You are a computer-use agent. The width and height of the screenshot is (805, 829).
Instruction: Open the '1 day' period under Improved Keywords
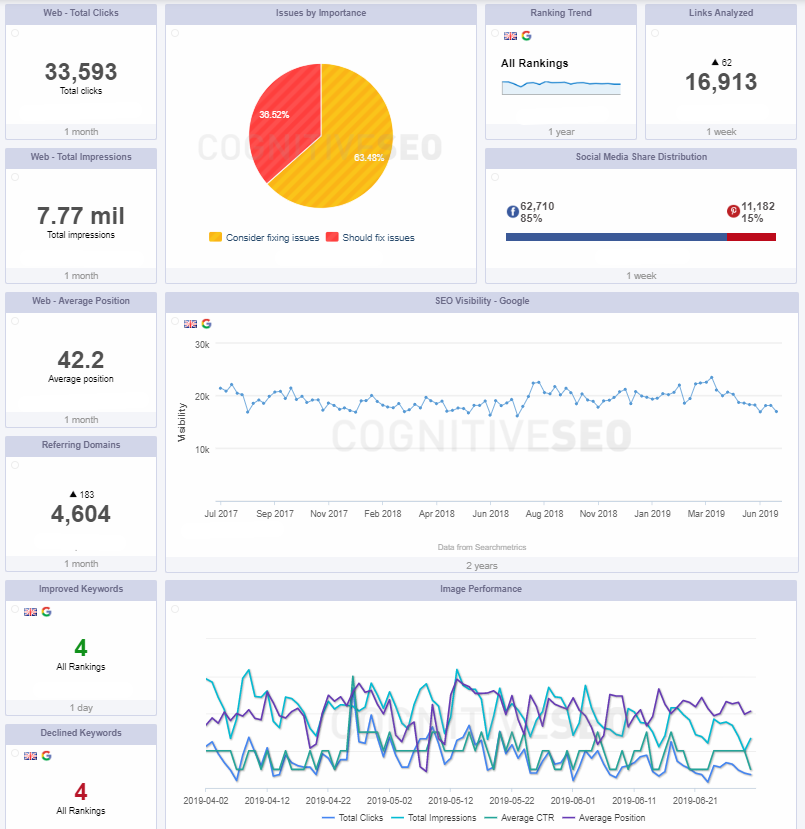pyautogui.click(x=81, y=708)
